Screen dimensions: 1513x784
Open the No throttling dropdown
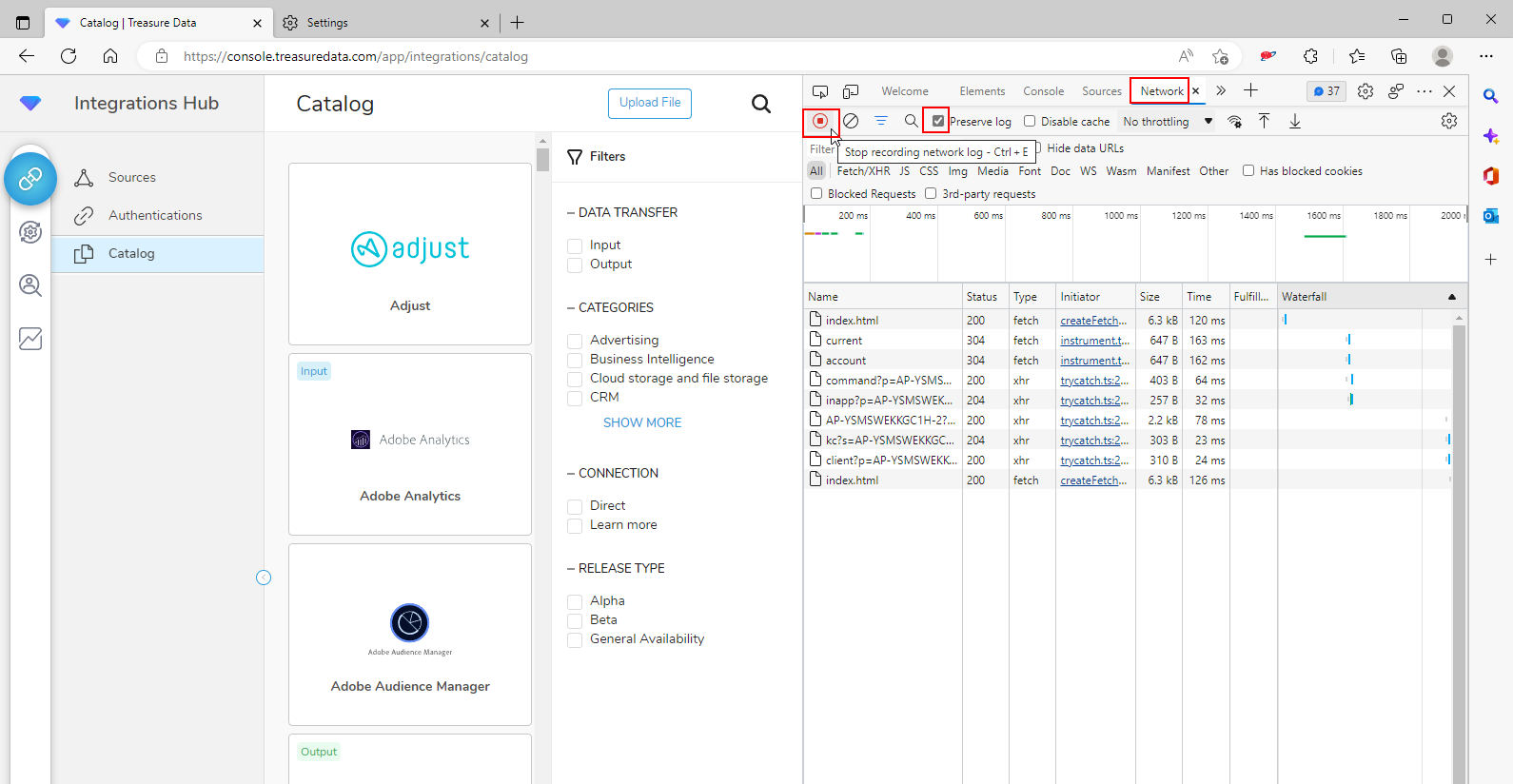[x=1168, y=122]
